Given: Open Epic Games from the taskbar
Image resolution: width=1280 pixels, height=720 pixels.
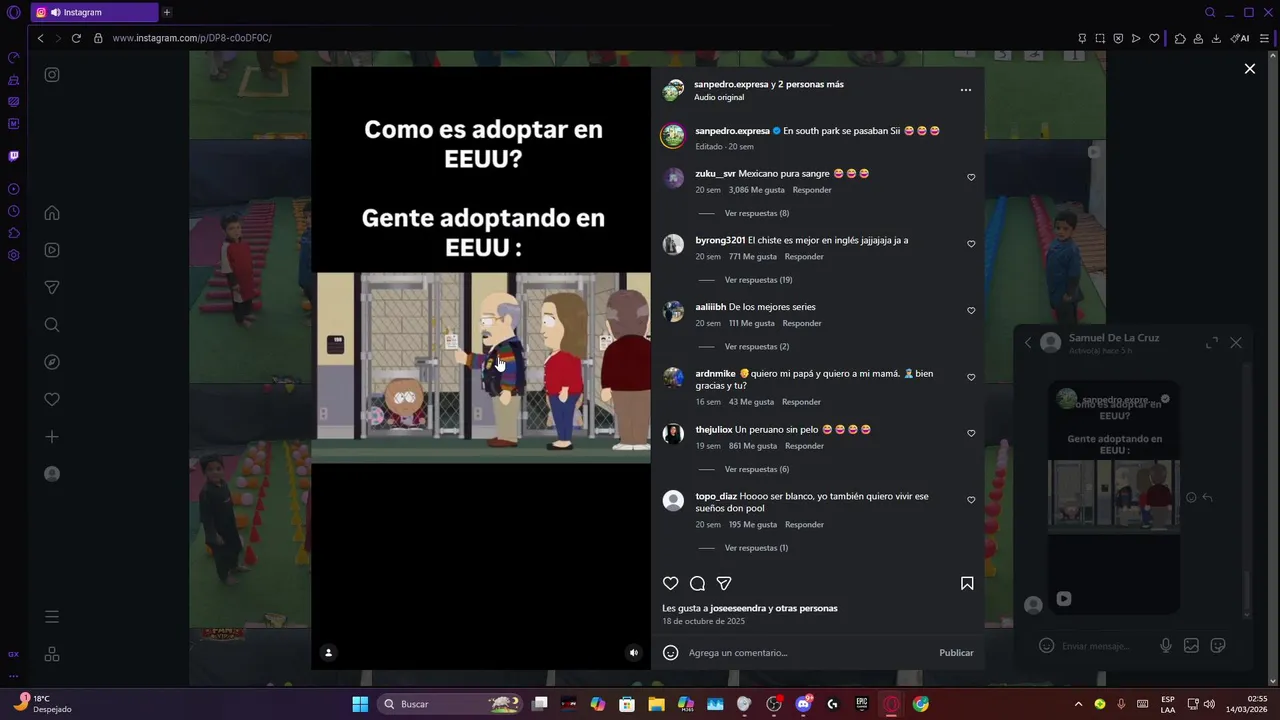Looking at the screenshot, I should coord(862,704).
